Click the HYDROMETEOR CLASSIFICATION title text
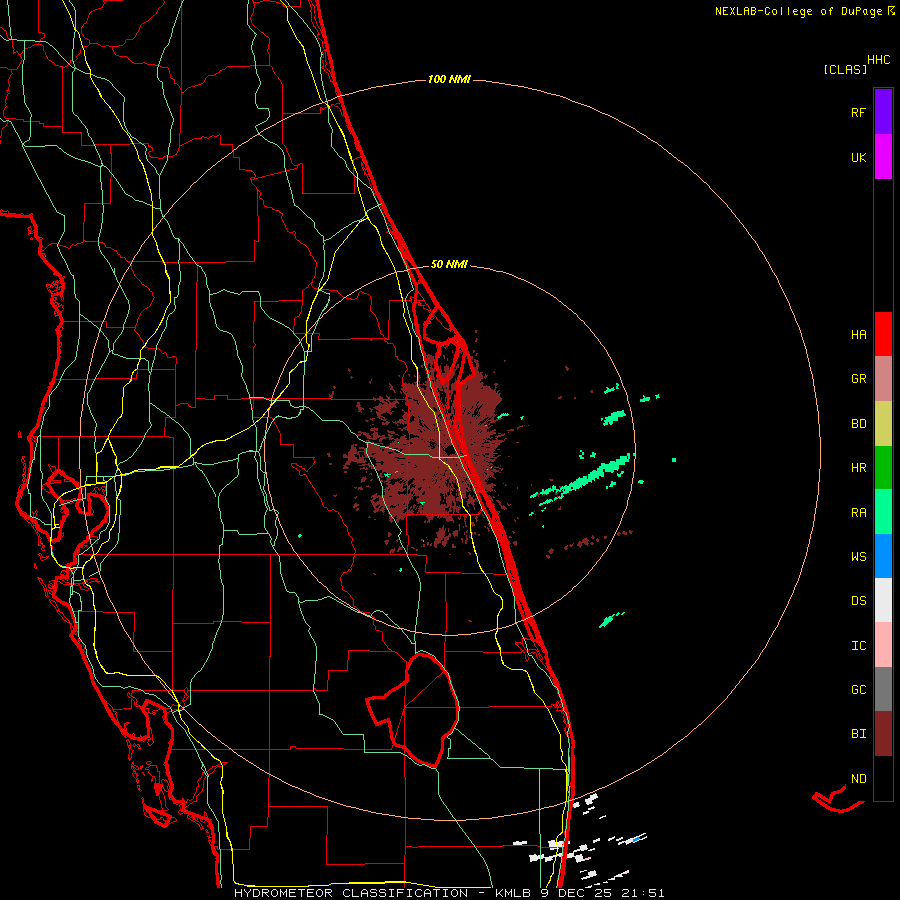Screen dimensions: 900x900 tap(351, 893)
